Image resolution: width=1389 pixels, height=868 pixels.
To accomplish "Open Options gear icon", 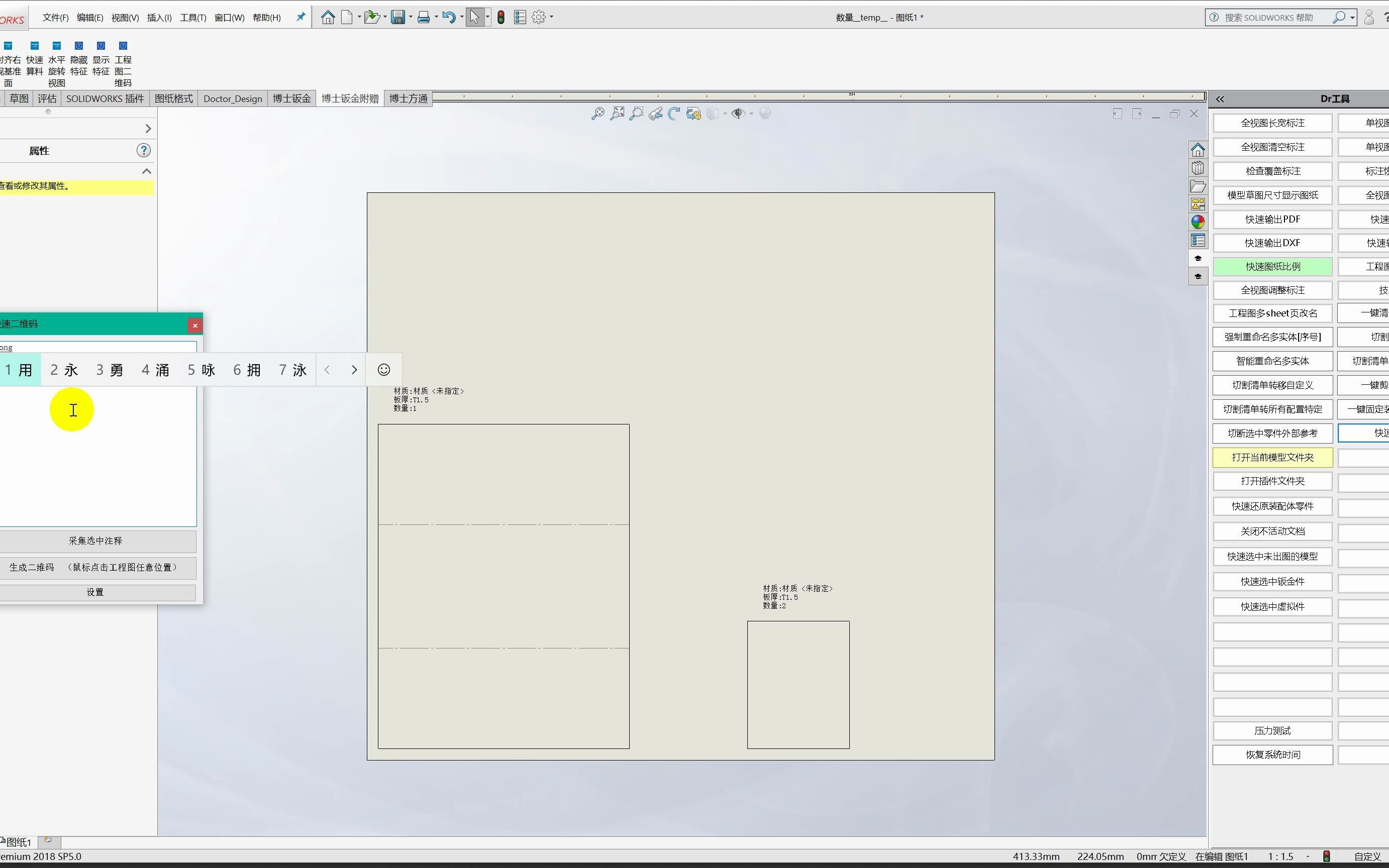I will tap(538, 17).
